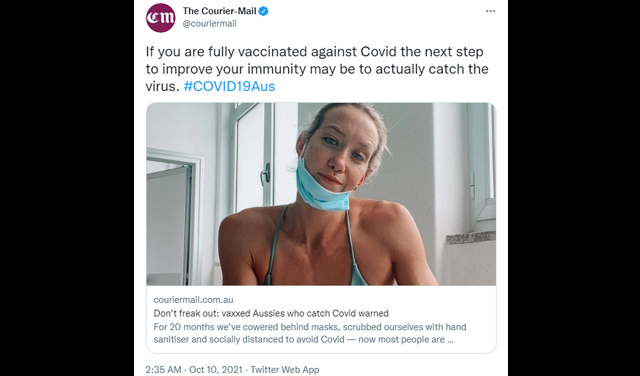Open the Twitter Web App source label
Screen dimensions: 640x376
pos(285,370)
